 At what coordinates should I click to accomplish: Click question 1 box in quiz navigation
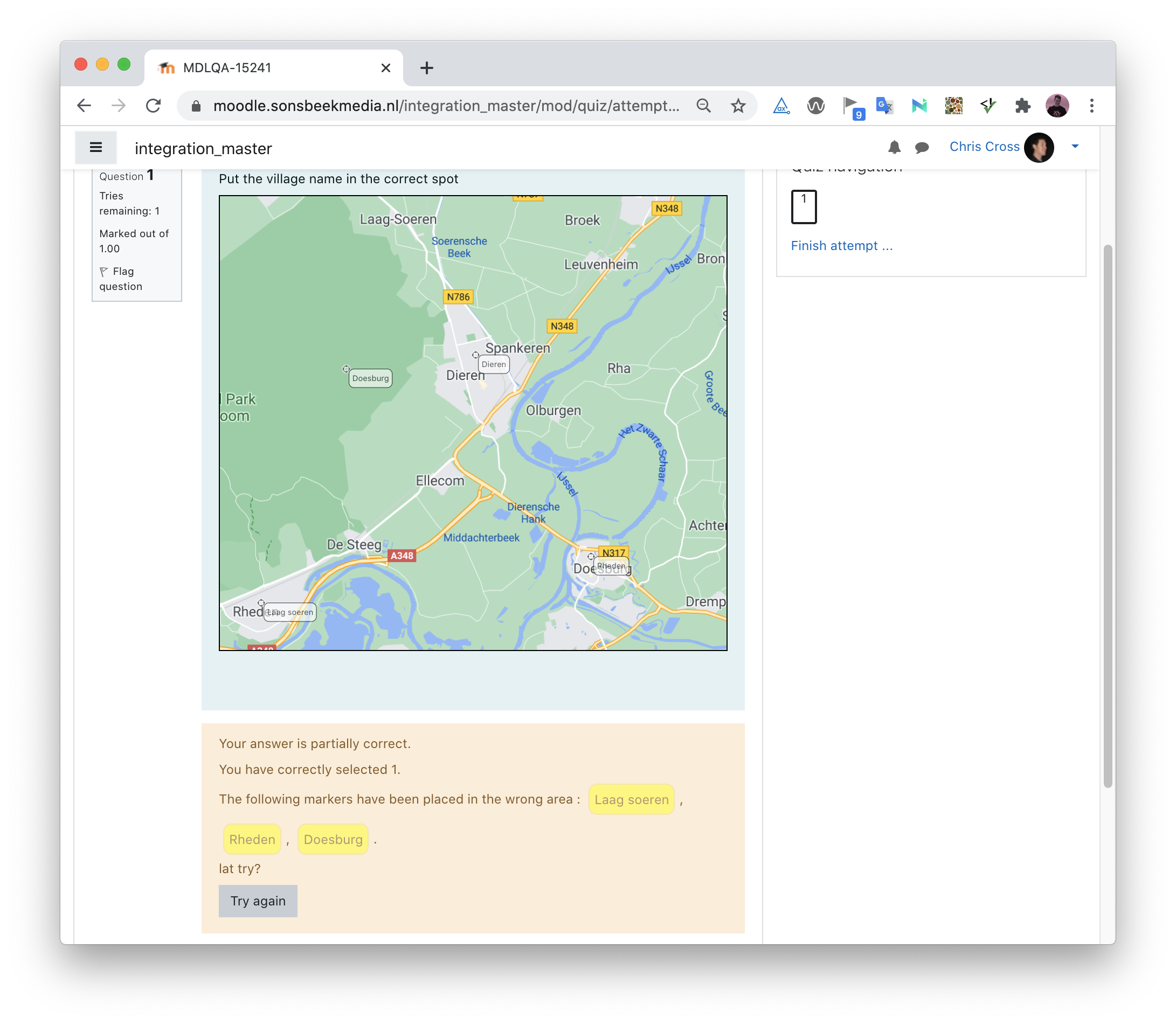pos(804,207)
